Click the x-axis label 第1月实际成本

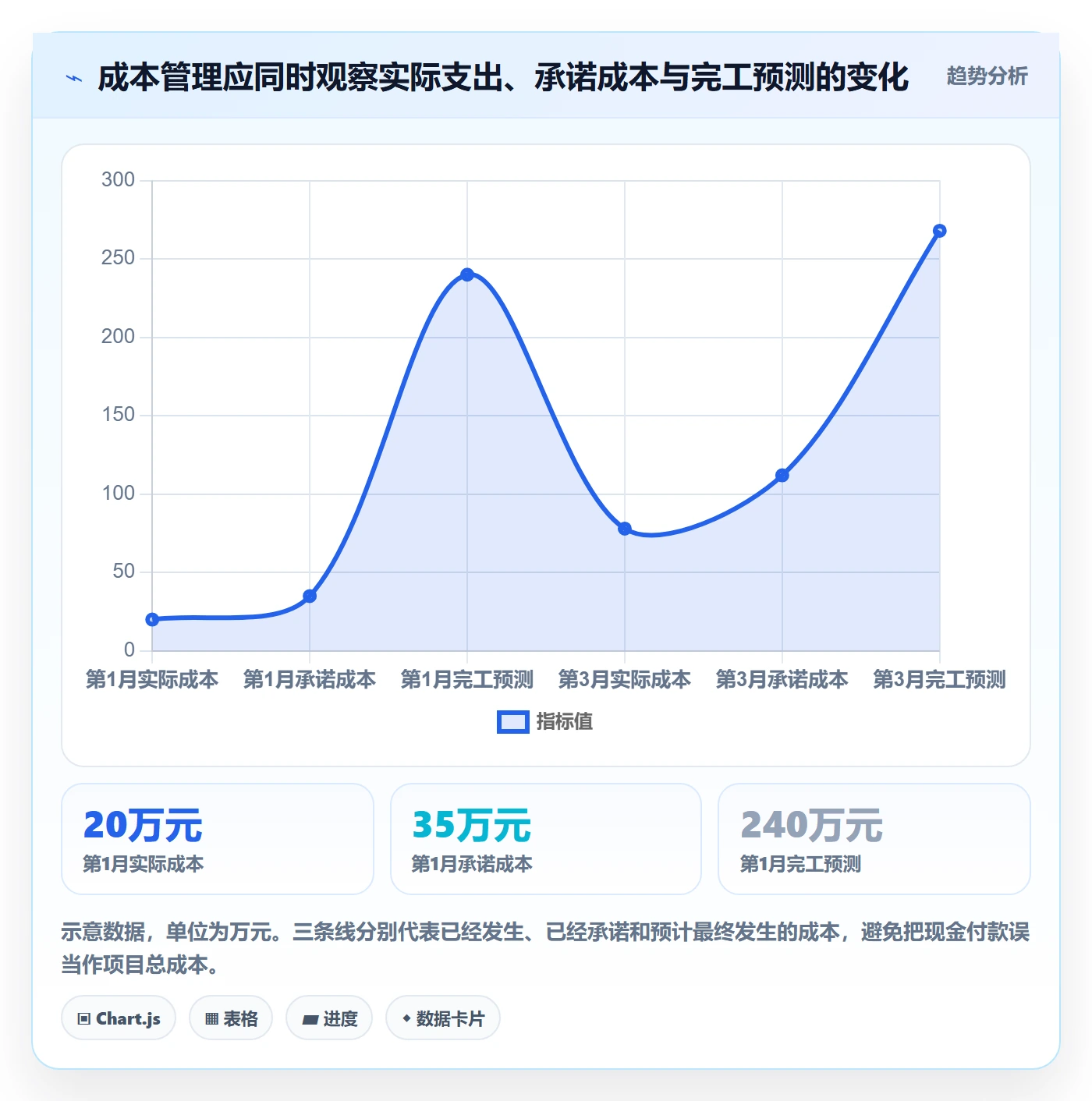[x=152, y=680]
